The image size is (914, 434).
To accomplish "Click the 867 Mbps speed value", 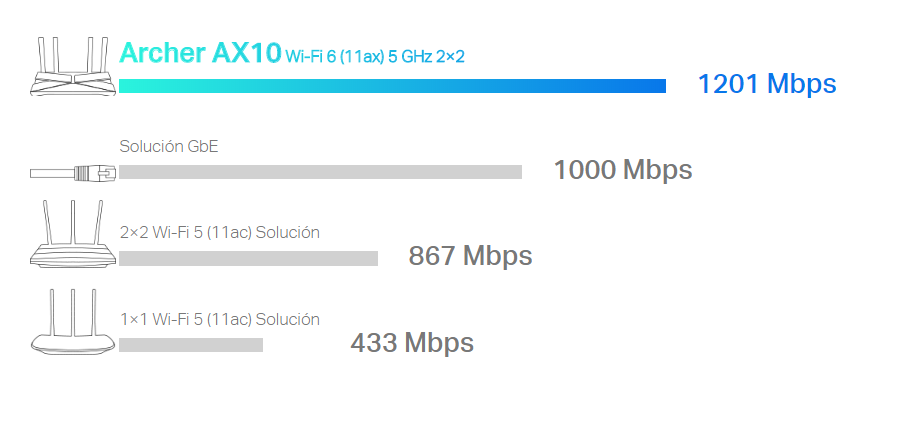I will pyautogui.click(x=470, y=256).
